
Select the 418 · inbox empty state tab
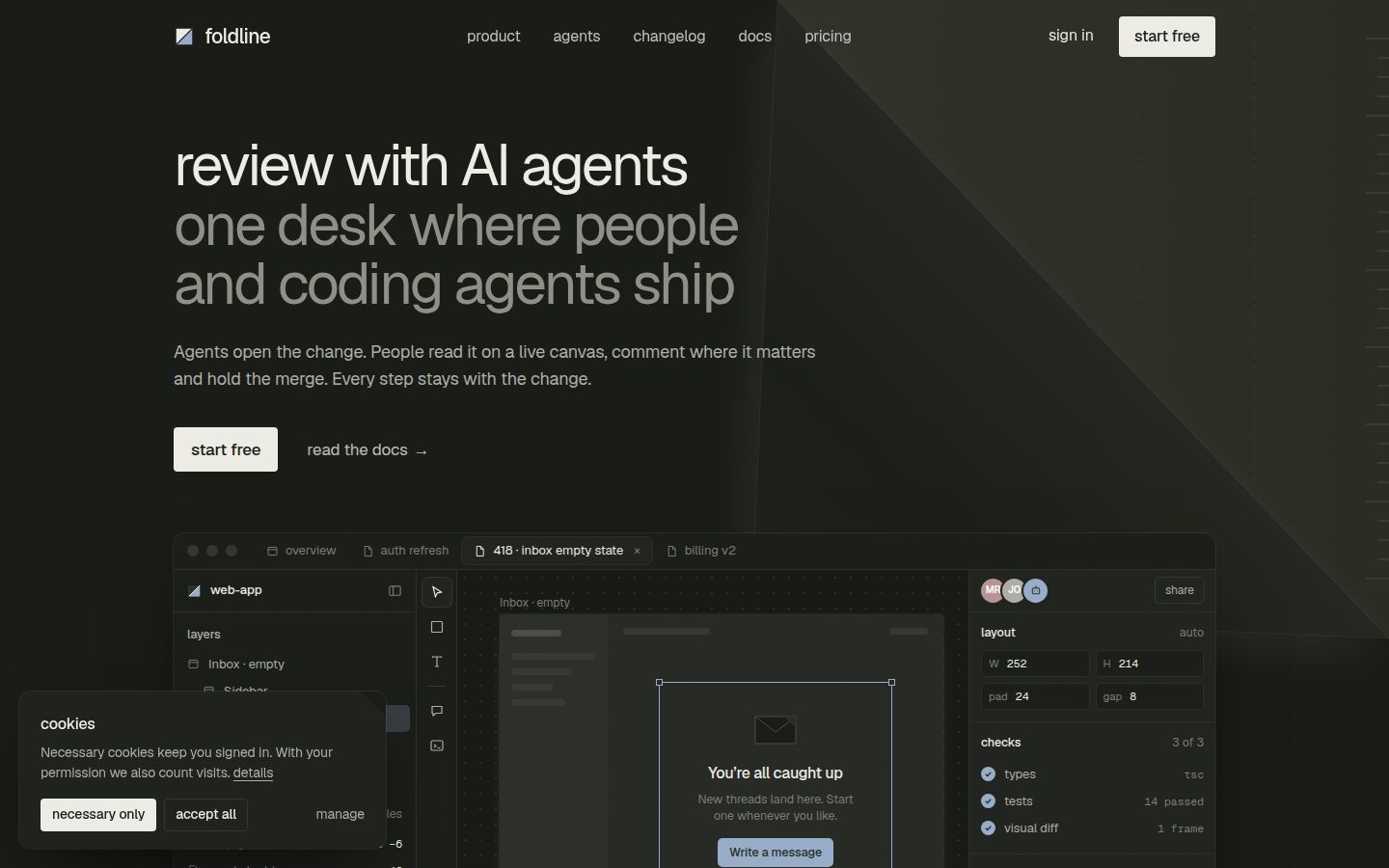point(558,551)
